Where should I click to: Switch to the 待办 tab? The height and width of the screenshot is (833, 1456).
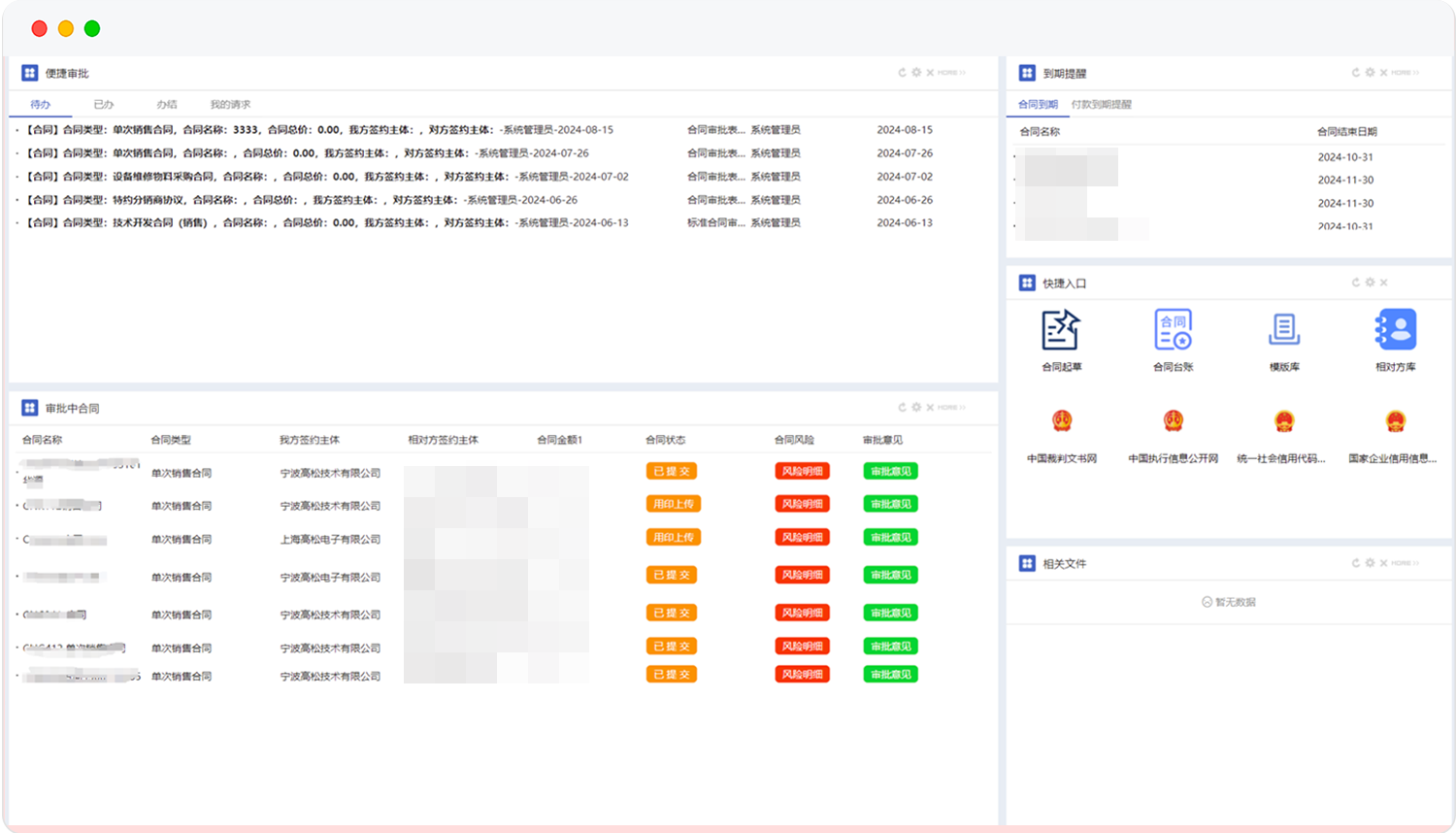click(40, 105)
